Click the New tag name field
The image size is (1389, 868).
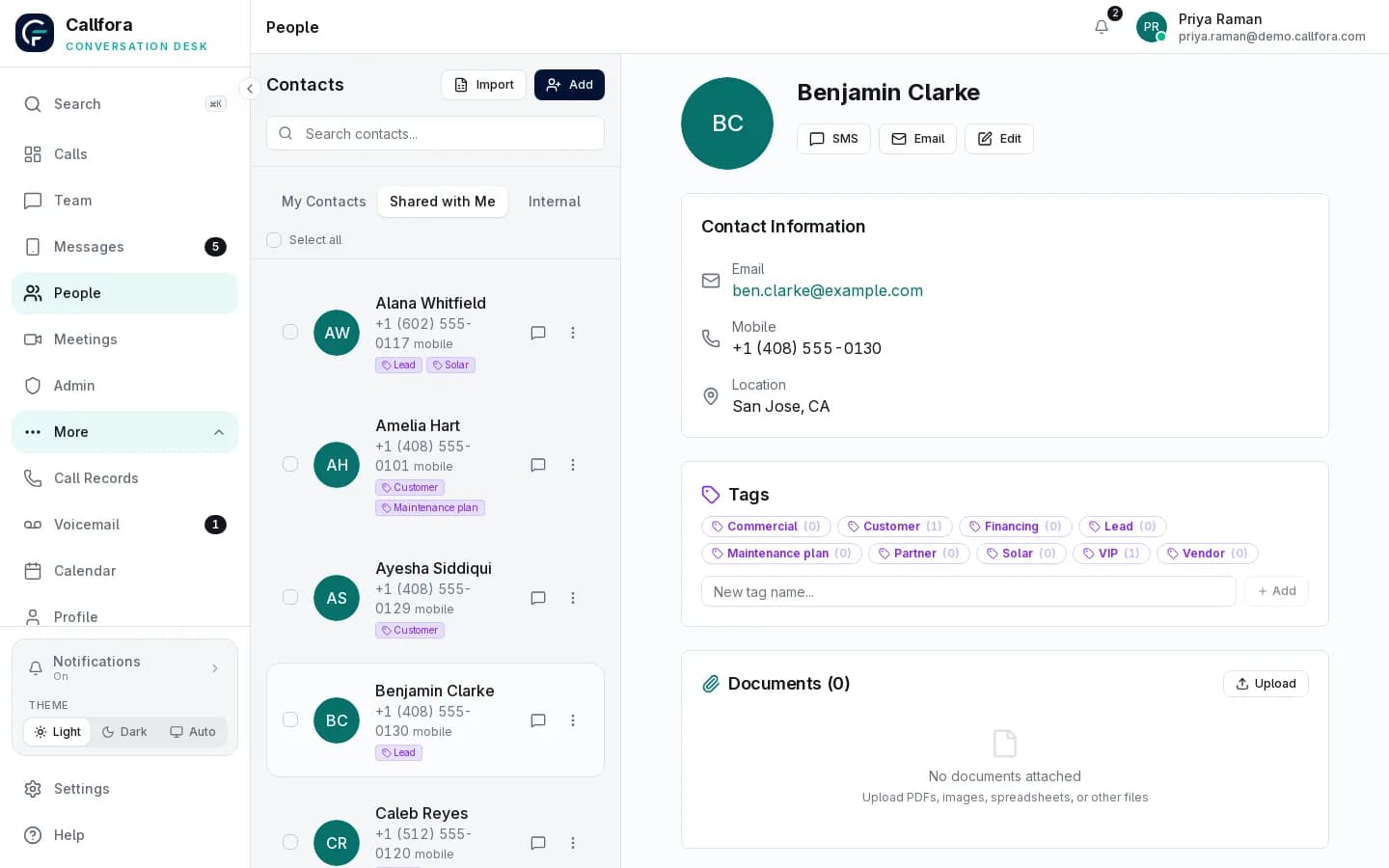(968, 591)
